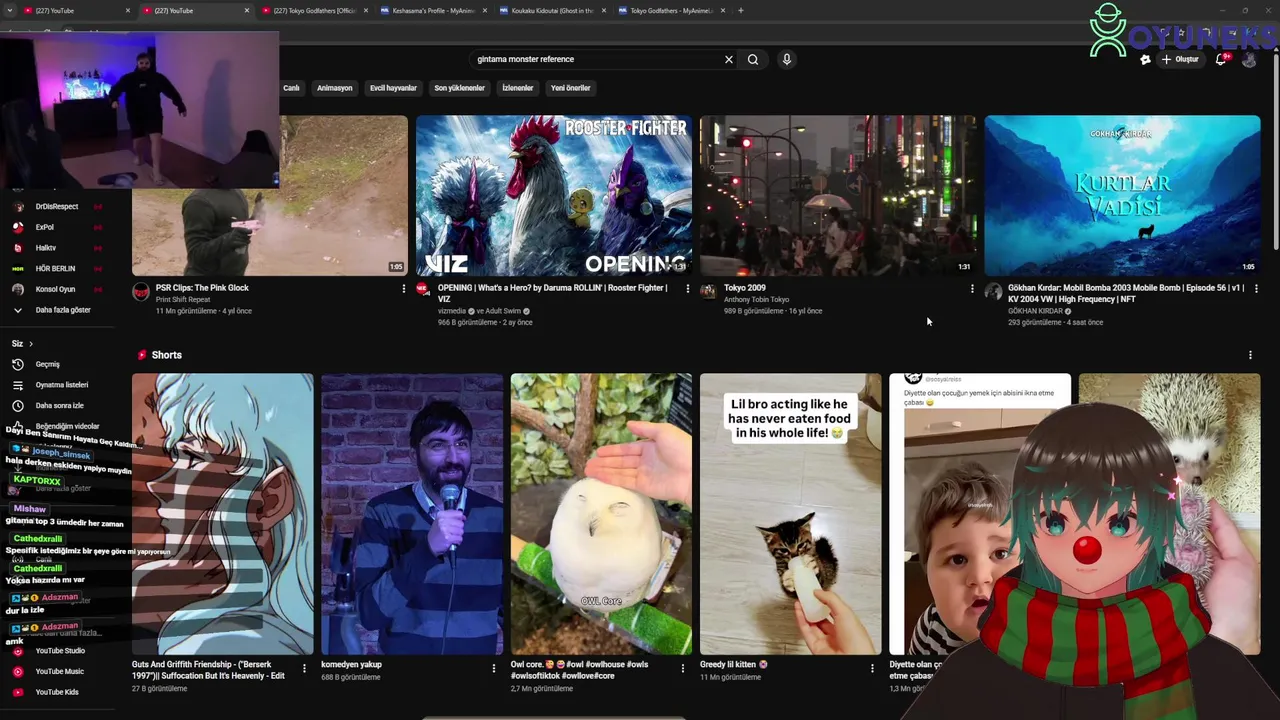Open options for Owl core short
1280x720 pixels.
pyautogui.click(x=683, y=668)
